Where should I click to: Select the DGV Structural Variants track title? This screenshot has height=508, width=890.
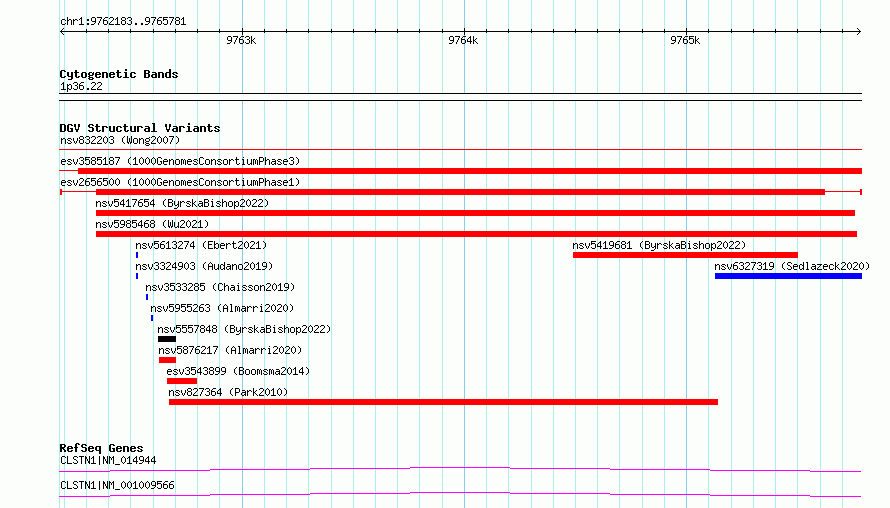pos(140,128)
